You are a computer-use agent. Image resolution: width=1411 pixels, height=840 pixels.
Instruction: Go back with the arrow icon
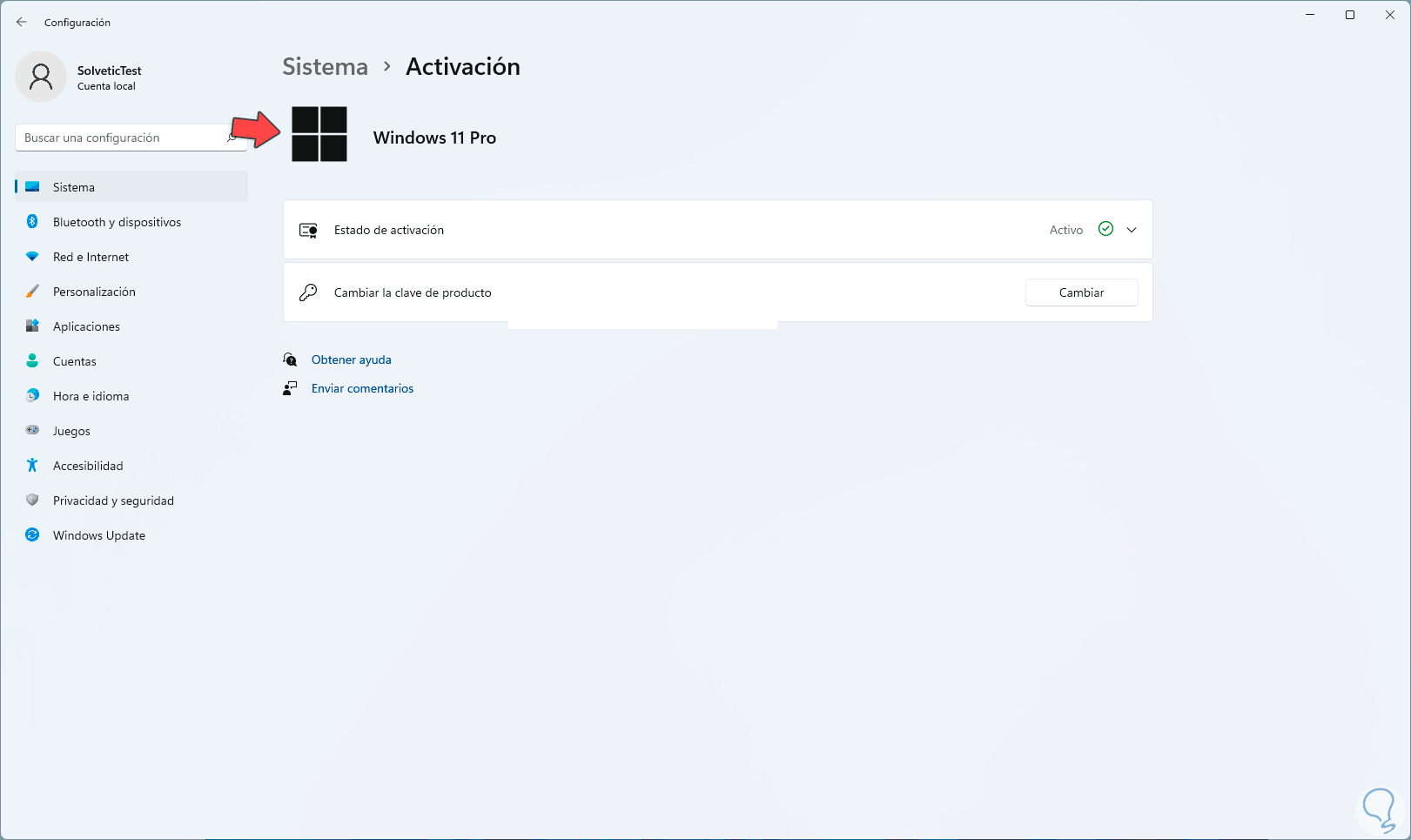(22, 22)
